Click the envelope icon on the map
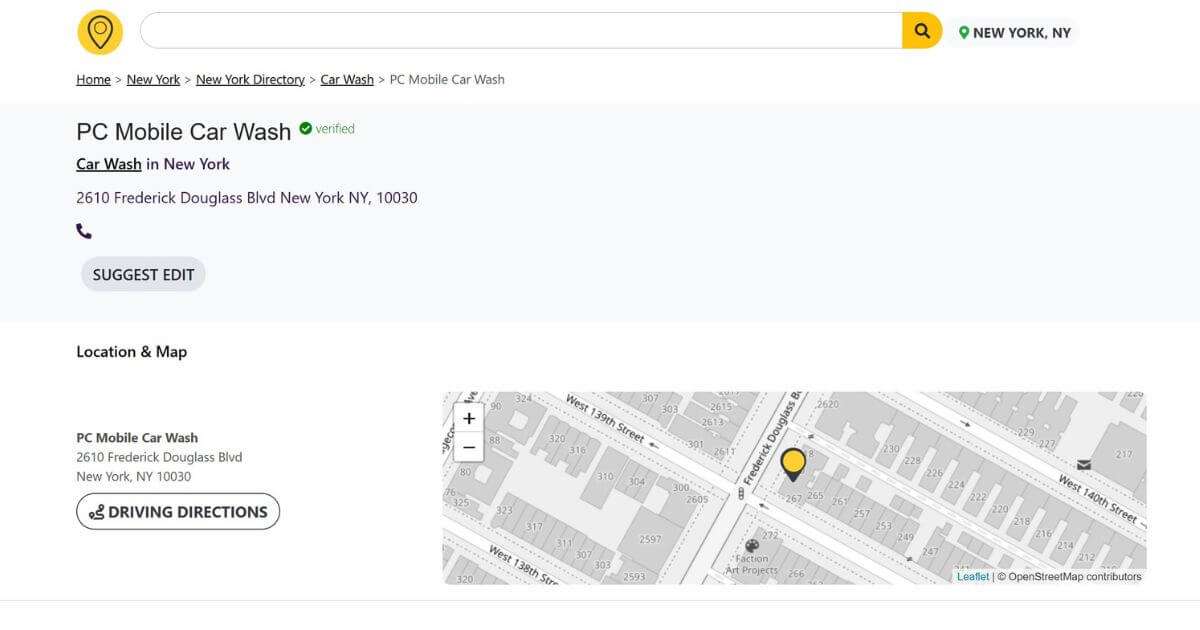Screen dimensions: 1200x630 click(x=1083, y=463)
